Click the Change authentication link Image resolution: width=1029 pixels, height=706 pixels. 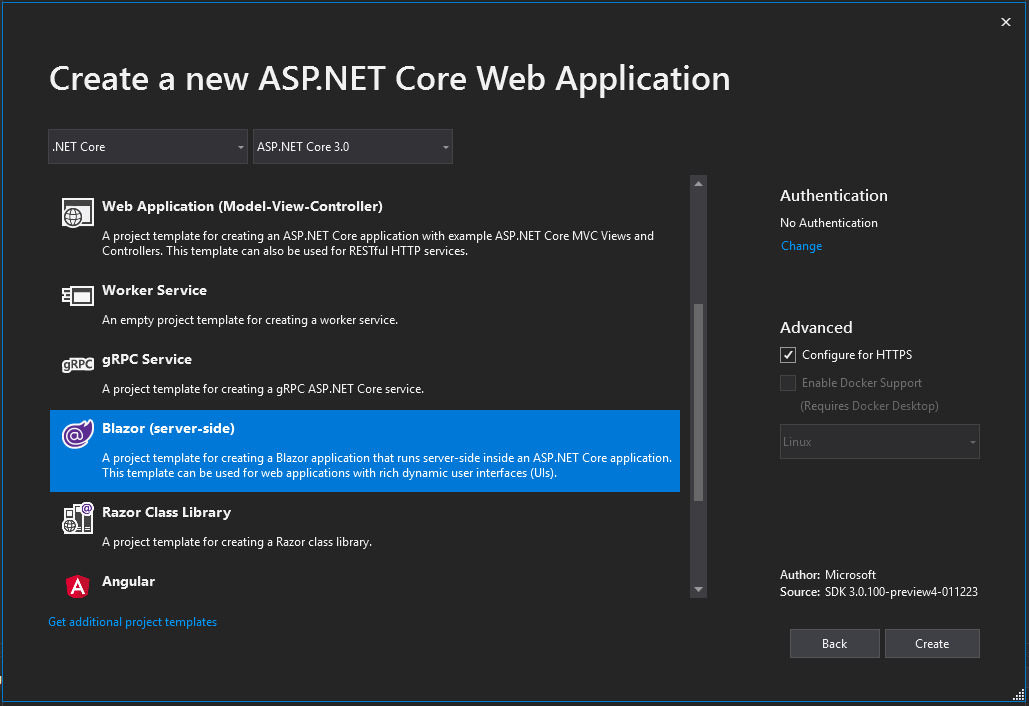tap(801, 246)
